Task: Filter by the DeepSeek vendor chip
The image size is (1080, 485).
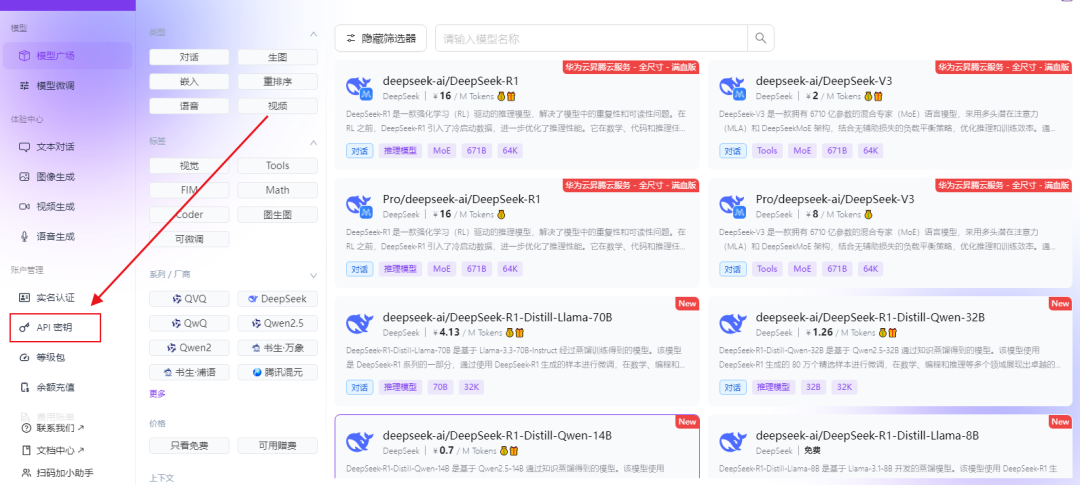Action: click(x=278, y=299)
